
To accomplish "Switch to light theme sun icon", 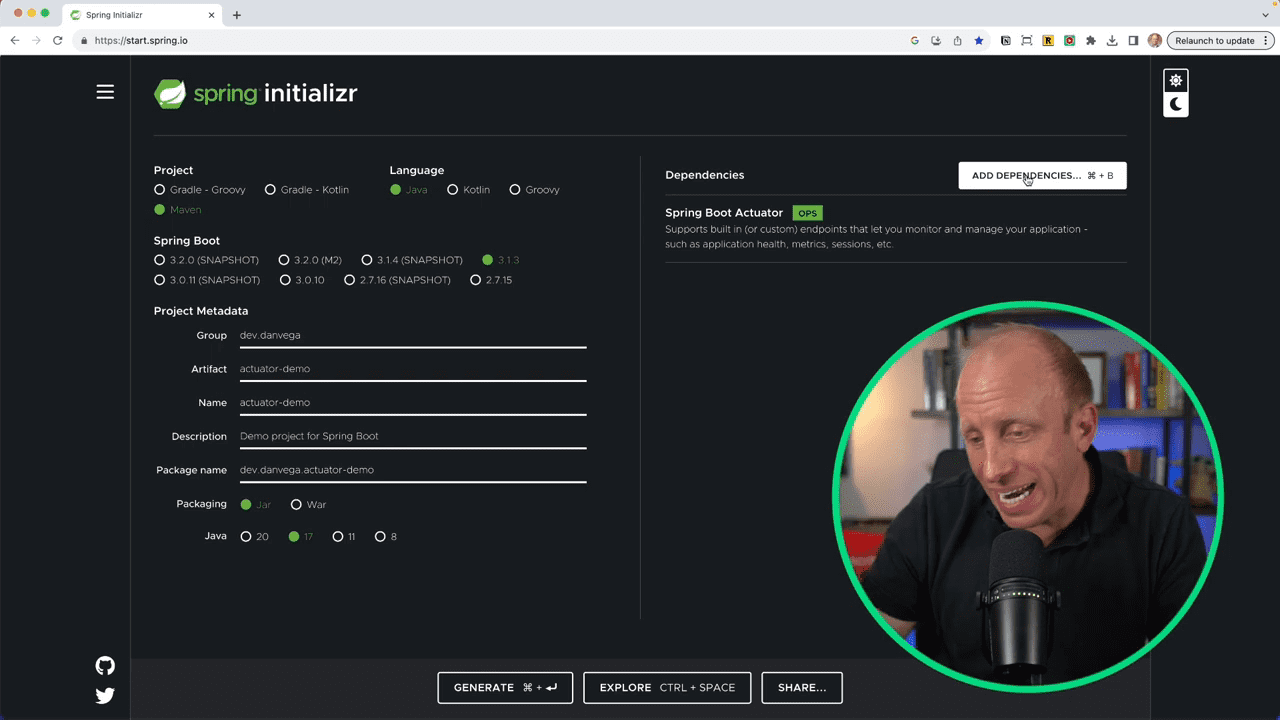I will click(x=1176, y=81).
